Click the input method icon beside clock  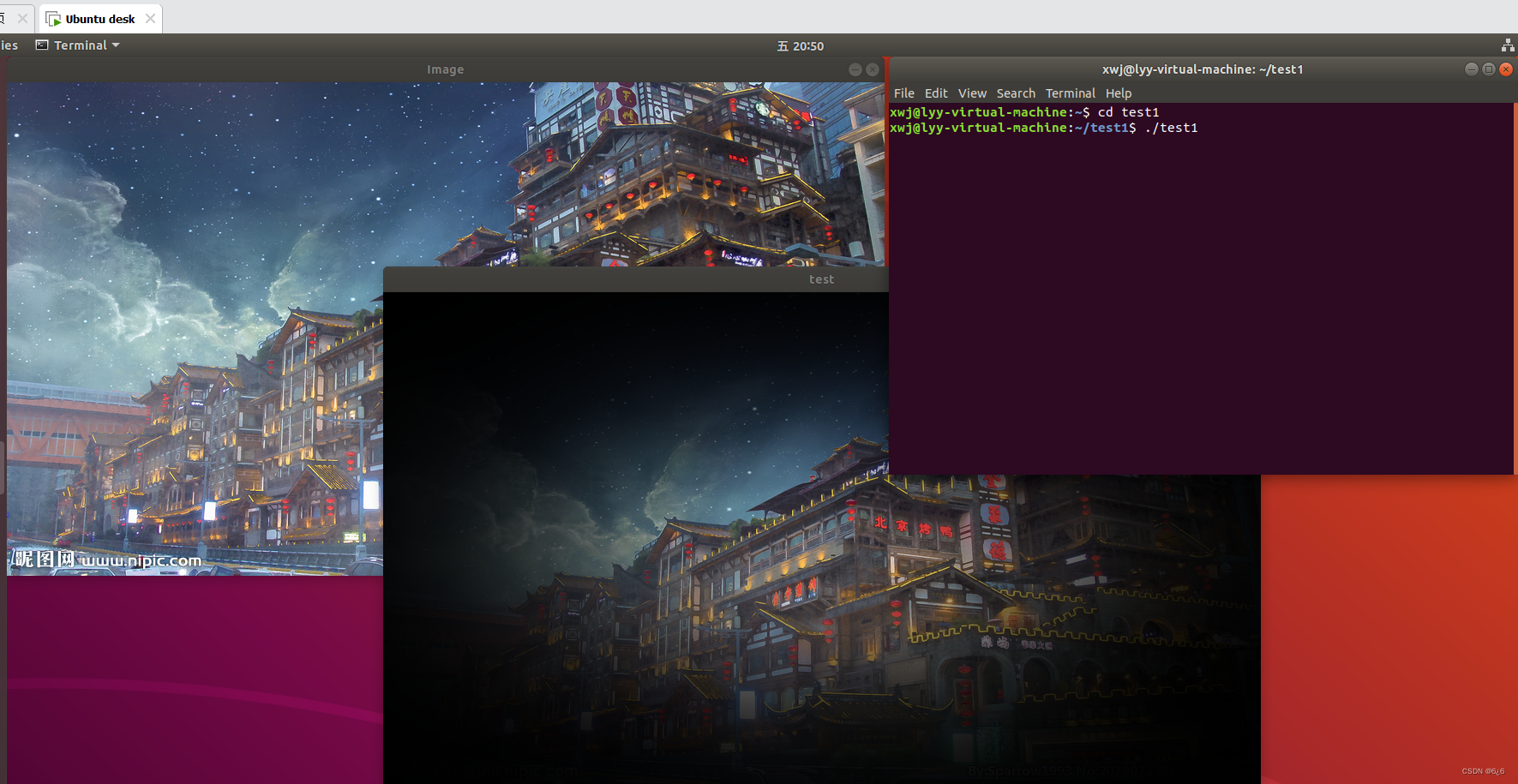click(x=783, y=46)
